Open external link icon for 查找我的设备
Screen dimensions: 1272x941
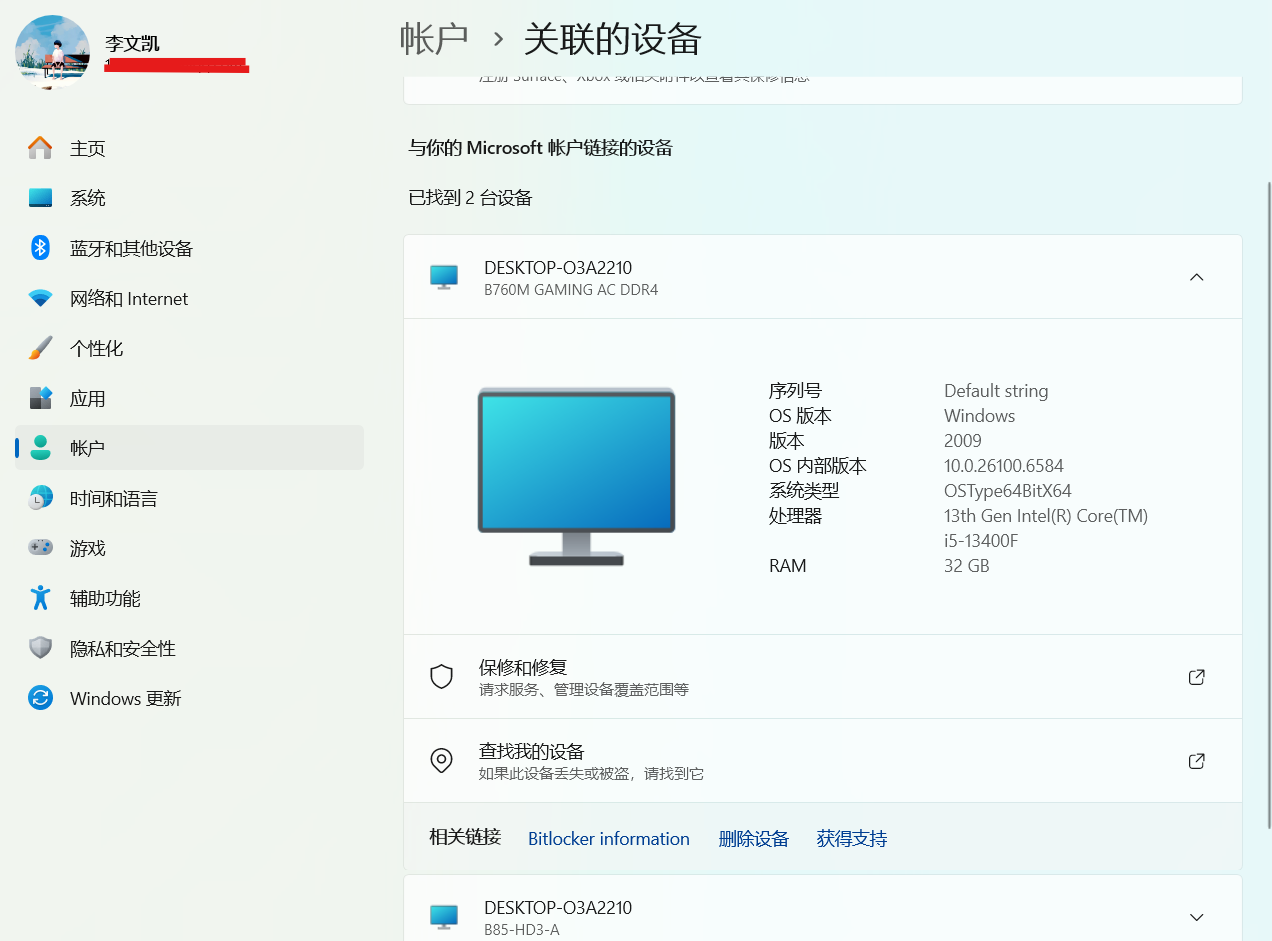(x=1196, y=761)
